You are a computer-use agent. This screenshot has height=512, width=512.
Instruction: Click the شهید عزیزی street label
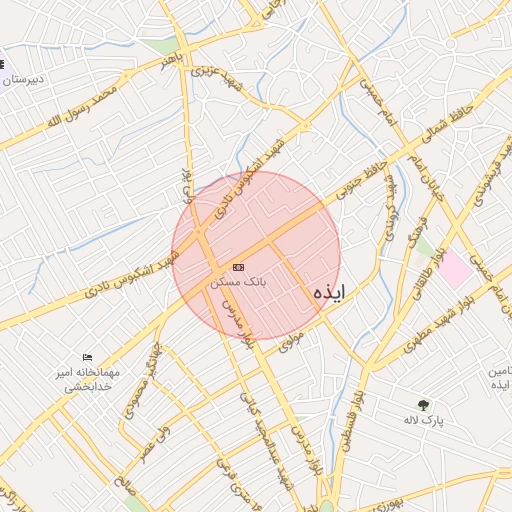[217, 79]
